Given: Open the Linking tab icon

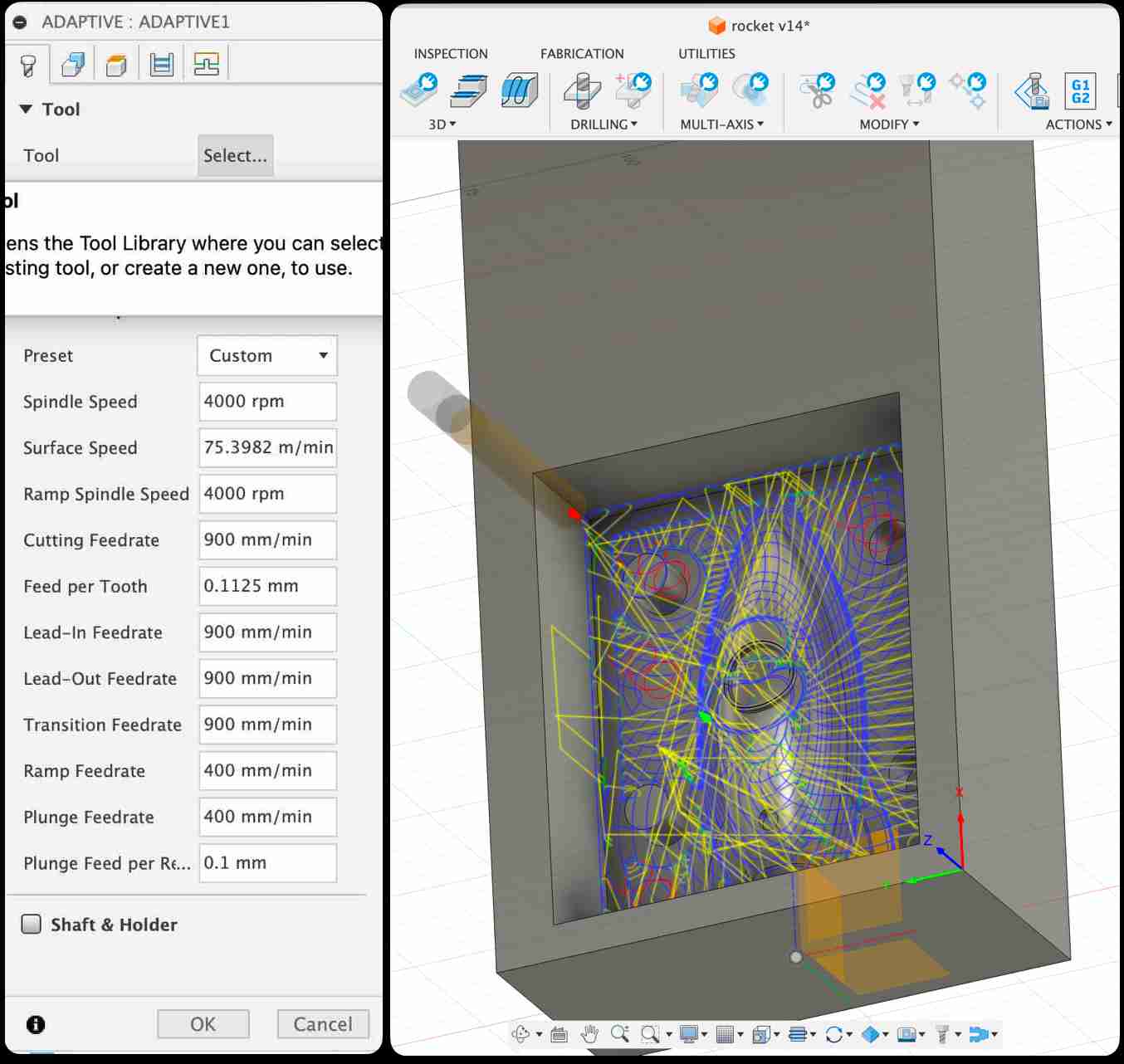Looking at the screenshot, I should 206,65.
